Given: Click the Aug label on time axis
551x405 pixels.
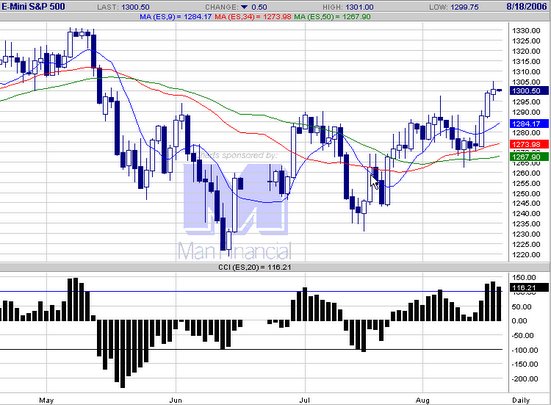Looking at the screenshot, I should tap(422, 400).
